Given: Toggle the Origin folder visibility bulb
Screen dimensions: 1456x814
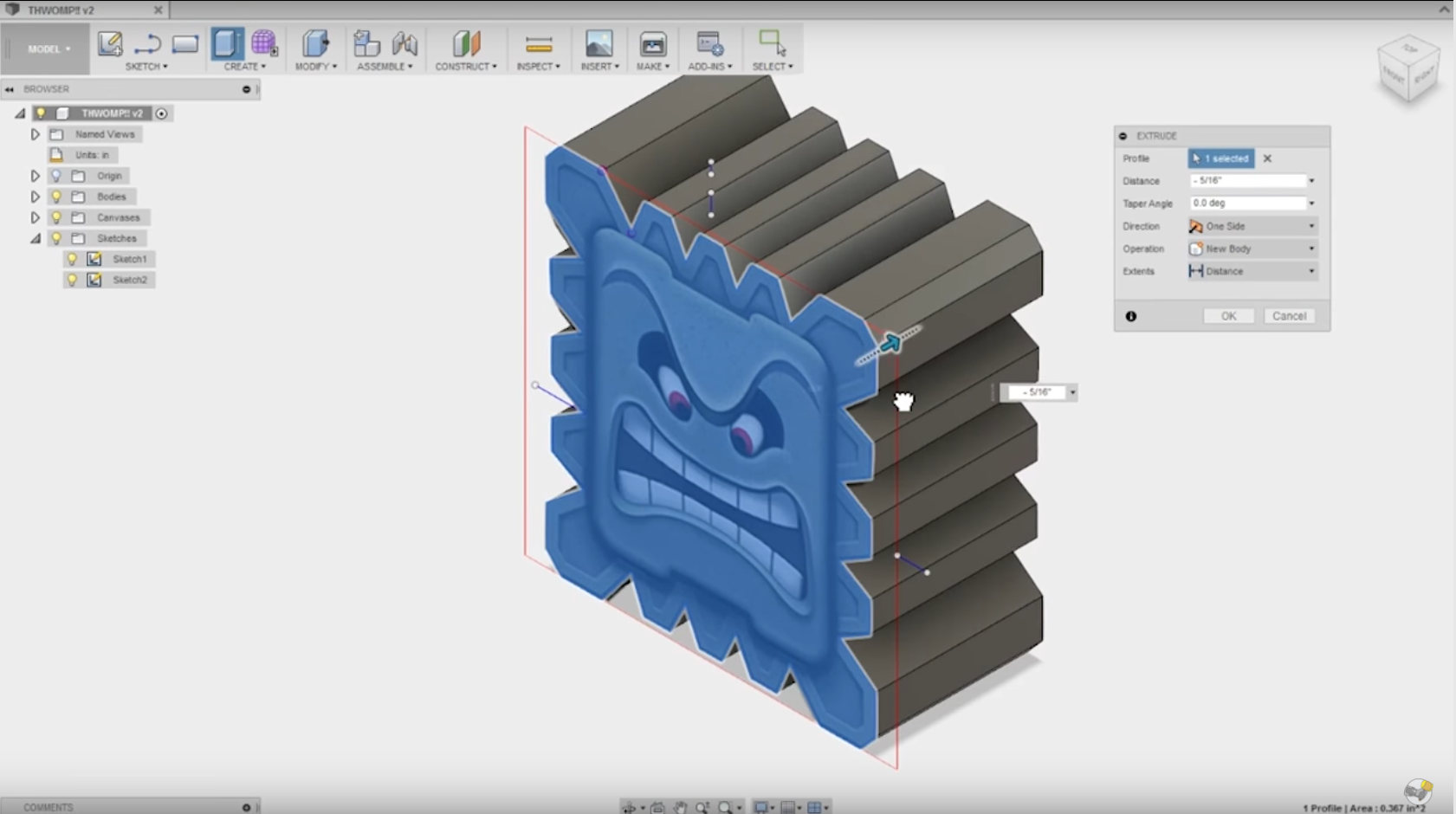Looking at the screenshot, I should pyautogui.click(x=56, y=176).
